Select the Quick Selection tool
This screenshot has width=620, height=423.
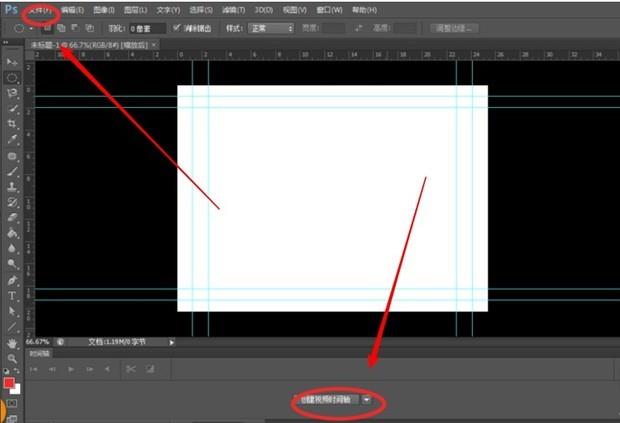tap(12, 109)
